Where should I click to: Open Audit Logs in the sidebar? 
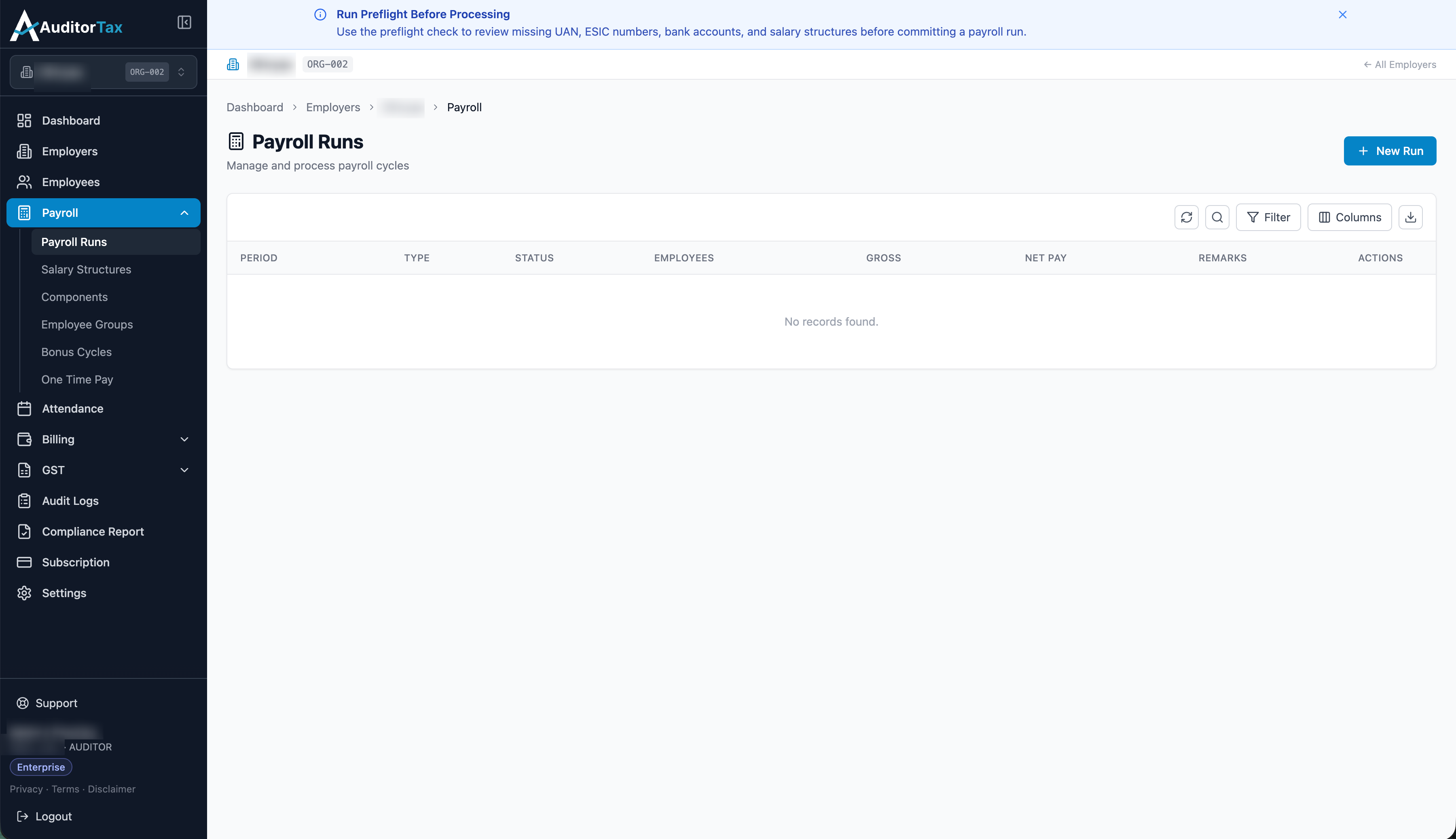coord(104,501)
